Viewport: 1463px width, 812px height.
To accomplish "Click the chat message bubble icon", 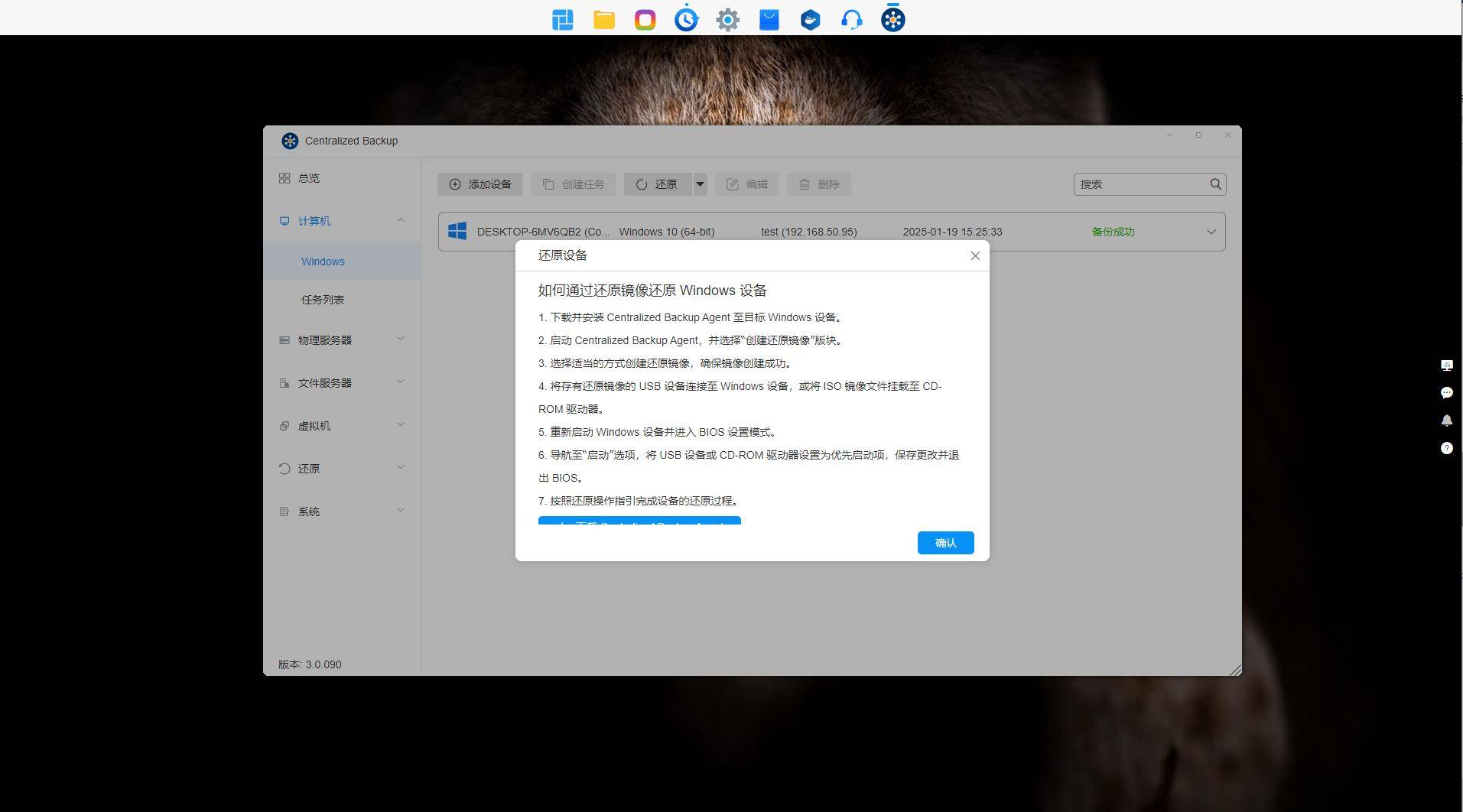I will click(x=1446, y=393).
